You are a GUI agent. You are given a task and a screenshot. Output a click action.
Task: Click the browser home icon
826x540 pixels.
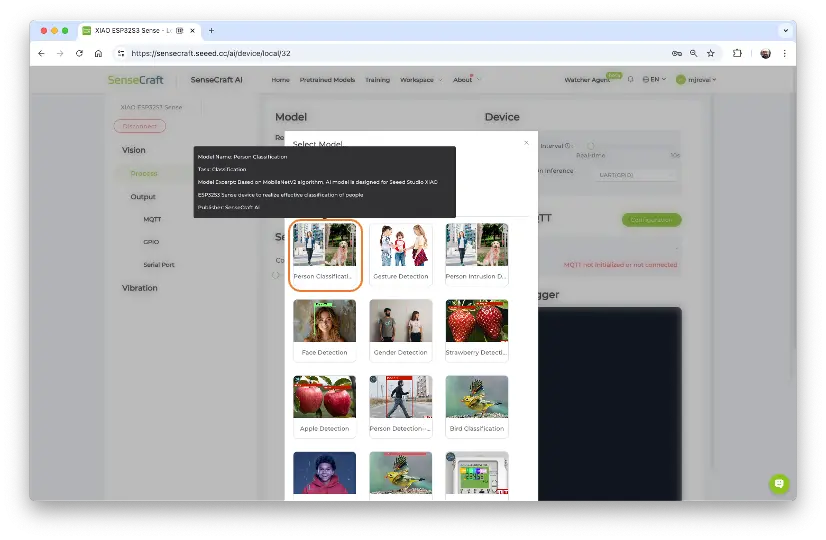[98, 53]
